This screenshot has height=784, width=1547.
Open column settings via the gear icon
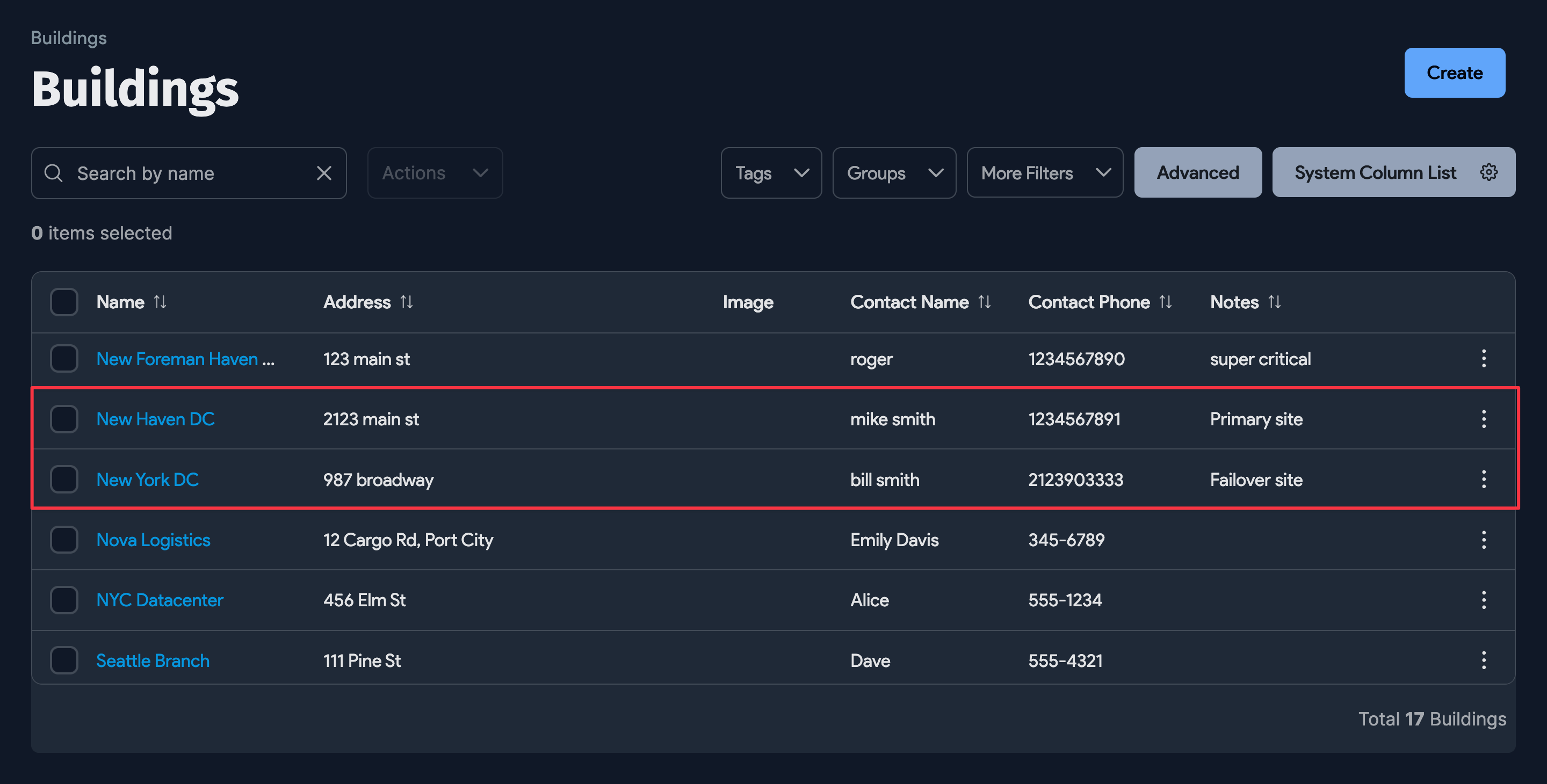(x=1490, y=172)
